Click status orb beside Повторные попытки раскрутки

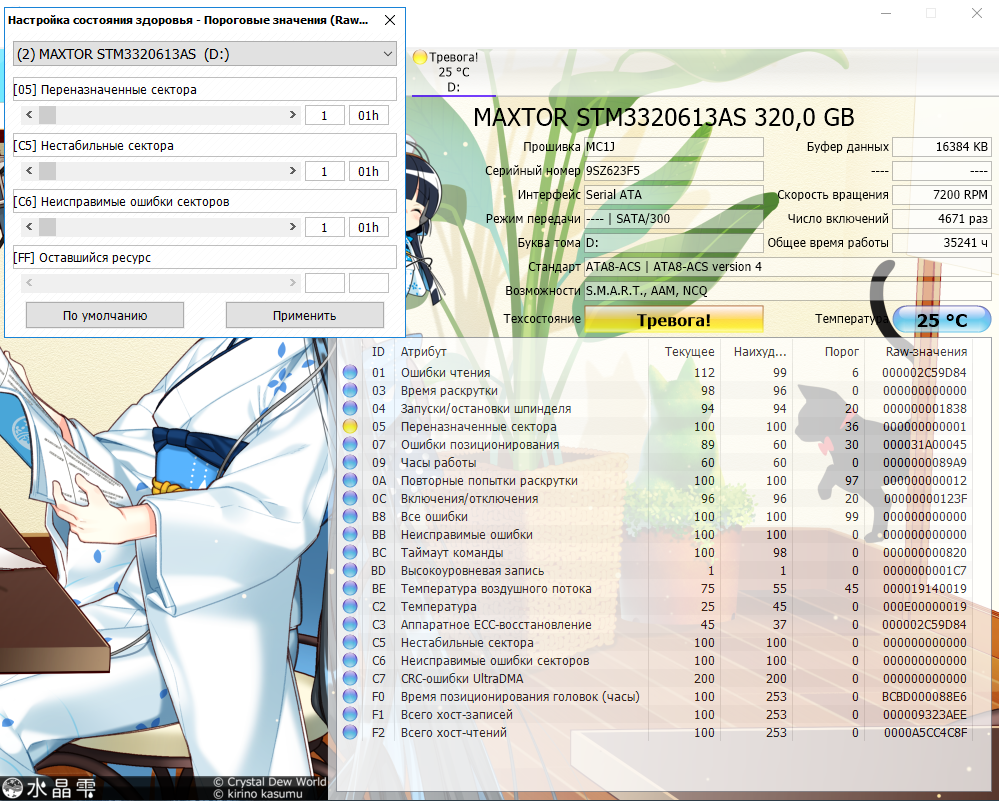coord(350,480)
